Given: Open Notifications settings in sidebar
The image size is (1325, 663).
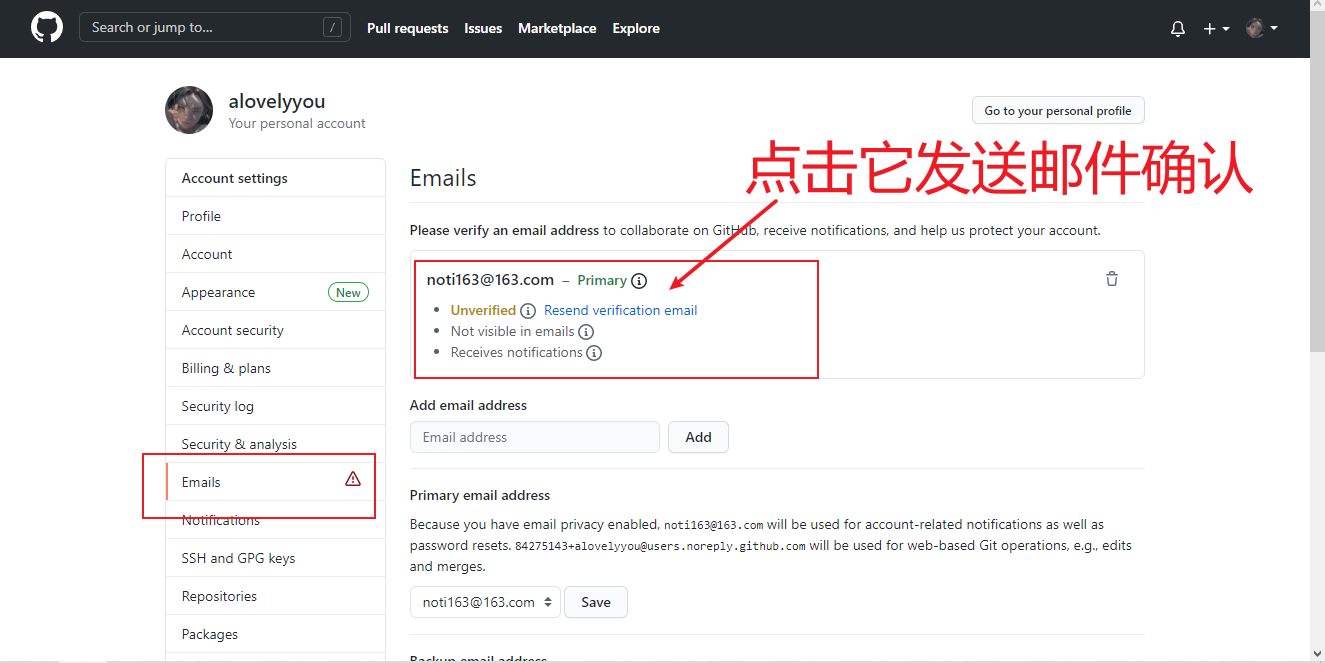Looking at the screenshot, I should [x=275, y=520].
